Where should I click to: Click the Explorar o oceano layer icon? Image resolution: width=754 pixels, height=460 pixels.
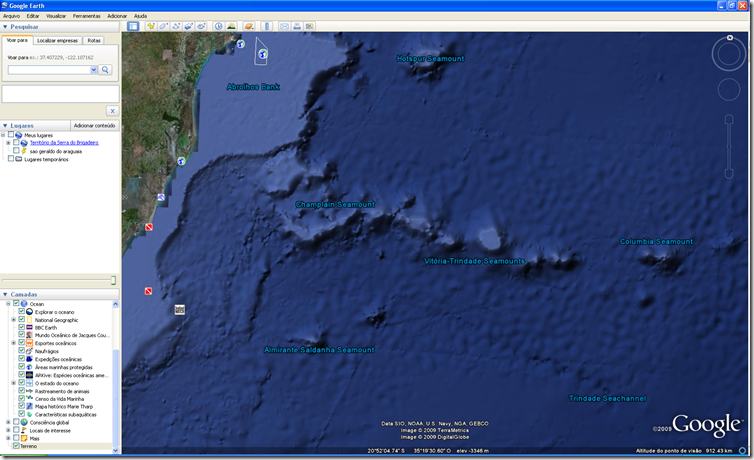(29, 312)
